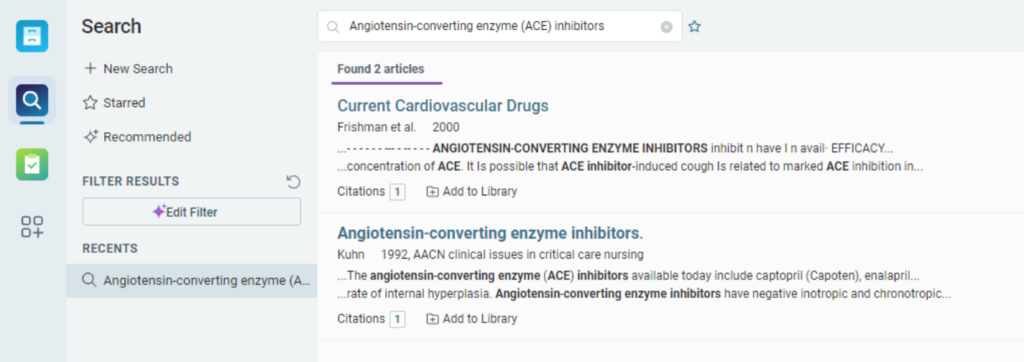Viewport: 1024px width, 362px height.
Task: Open the Starred searches list
Action: tap(114, 103)
